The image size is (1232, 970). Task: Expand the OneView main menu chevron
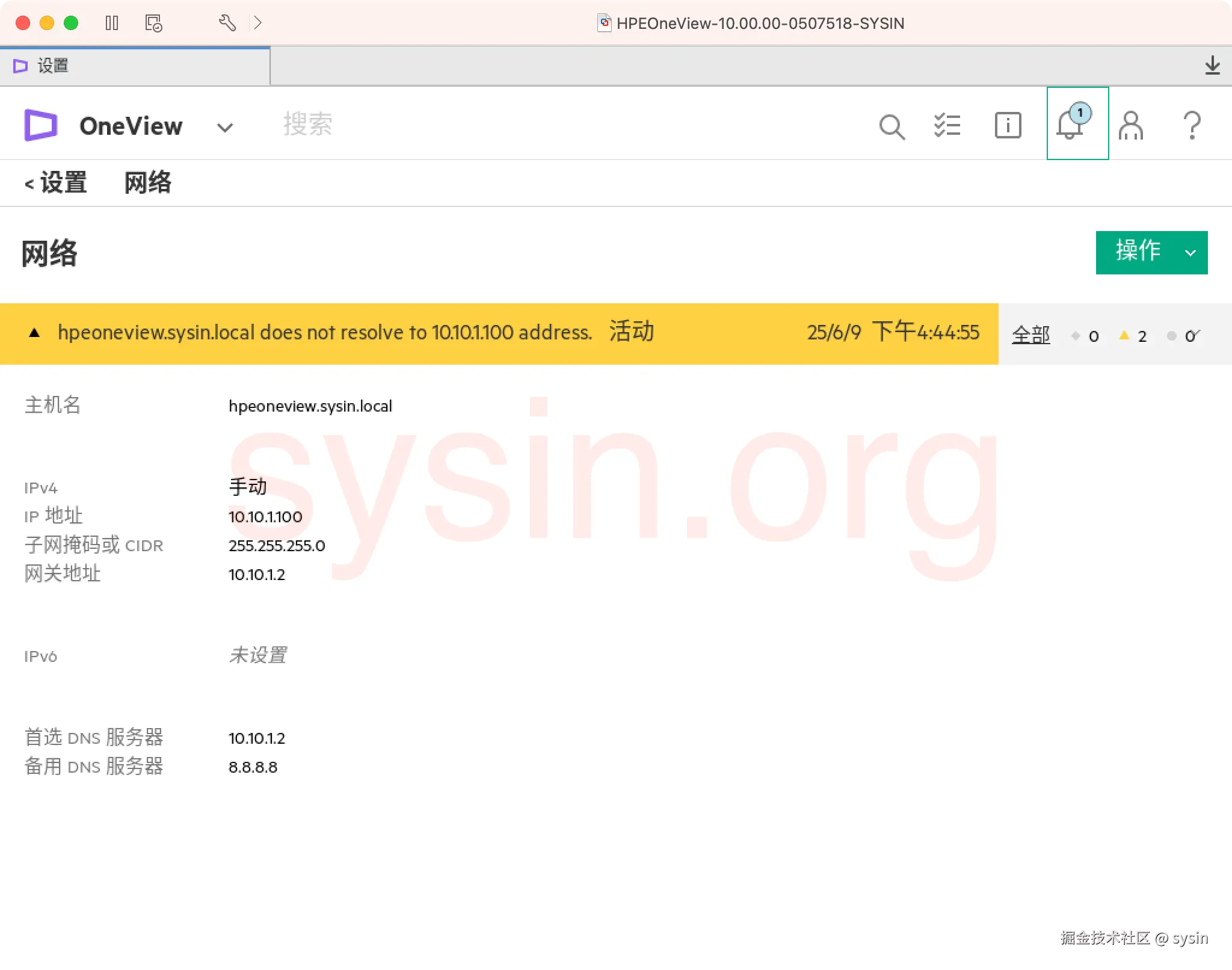[225, 128]
